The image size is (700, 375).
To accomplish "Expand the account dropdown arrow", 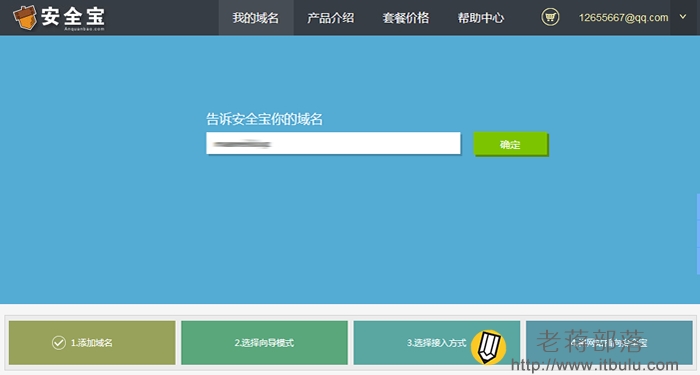I will click(x=683, y=17).
